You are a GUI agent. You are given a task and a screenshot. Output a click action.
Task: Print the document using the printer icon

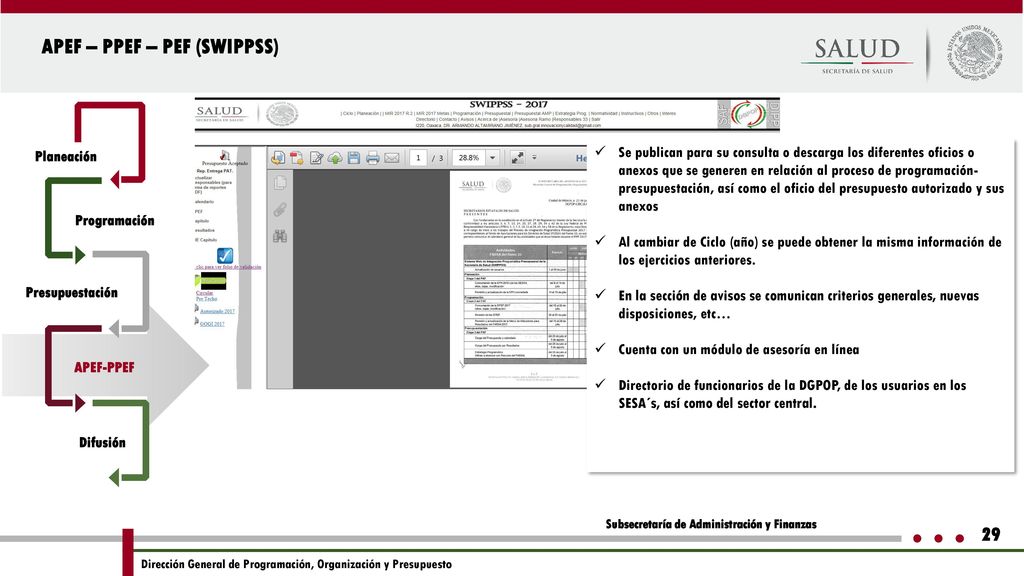pyautogui.click(x=373, y=157)
